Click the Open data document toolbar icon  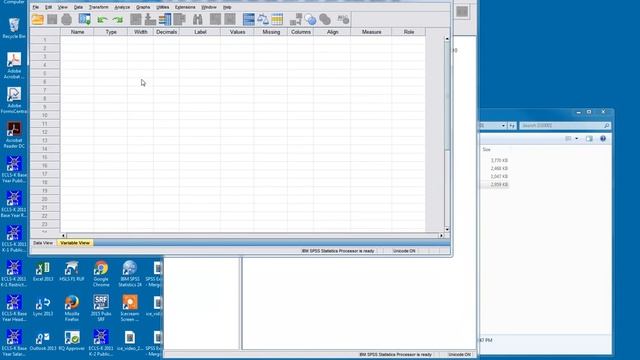point(38,19)
